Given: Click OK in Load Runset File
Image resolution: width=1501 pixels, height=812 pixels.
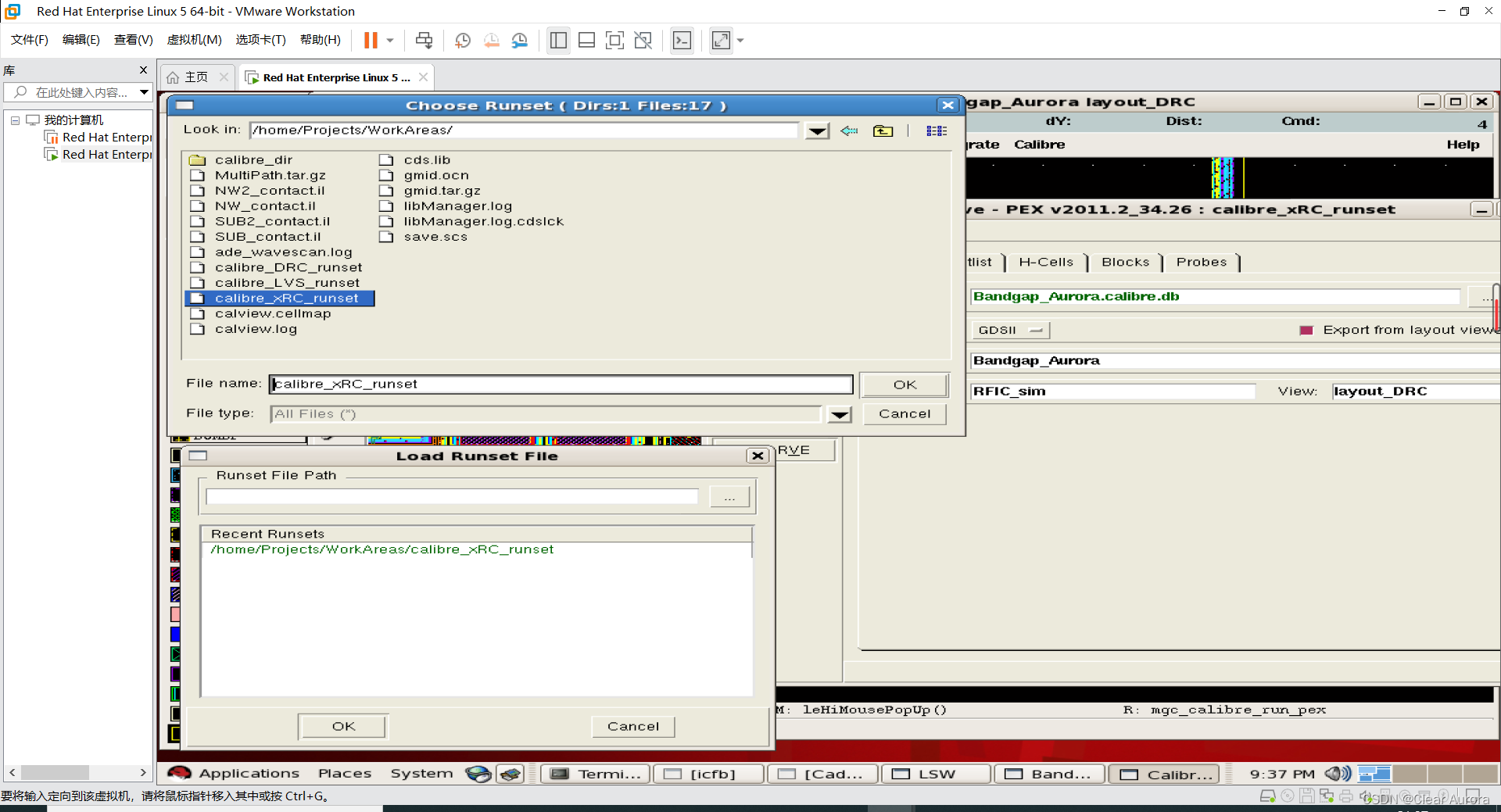Looking at the screenshot, I should [x=343, y=726].
